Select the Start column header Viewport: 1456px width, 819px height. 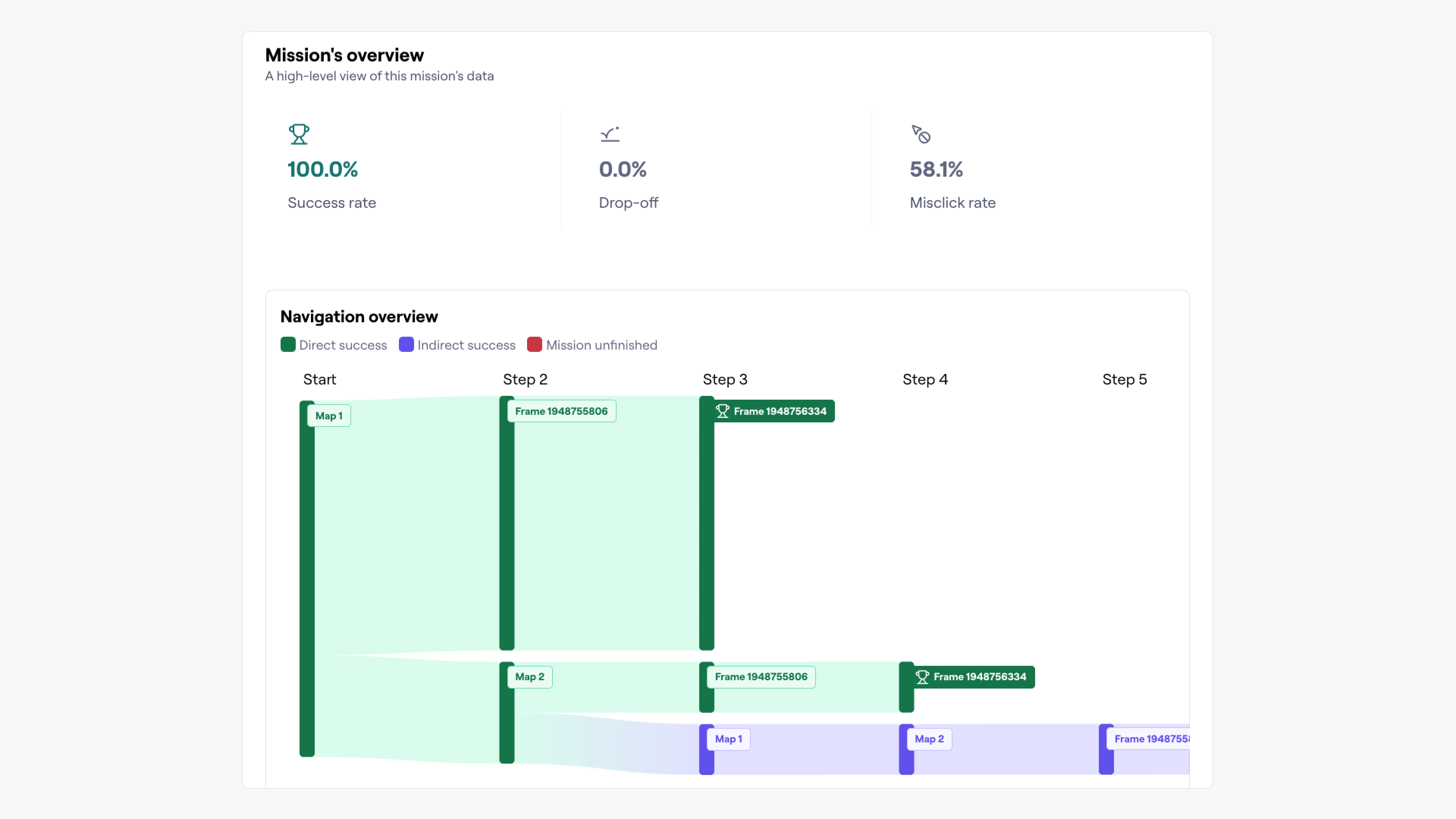(x=319, y=379)
